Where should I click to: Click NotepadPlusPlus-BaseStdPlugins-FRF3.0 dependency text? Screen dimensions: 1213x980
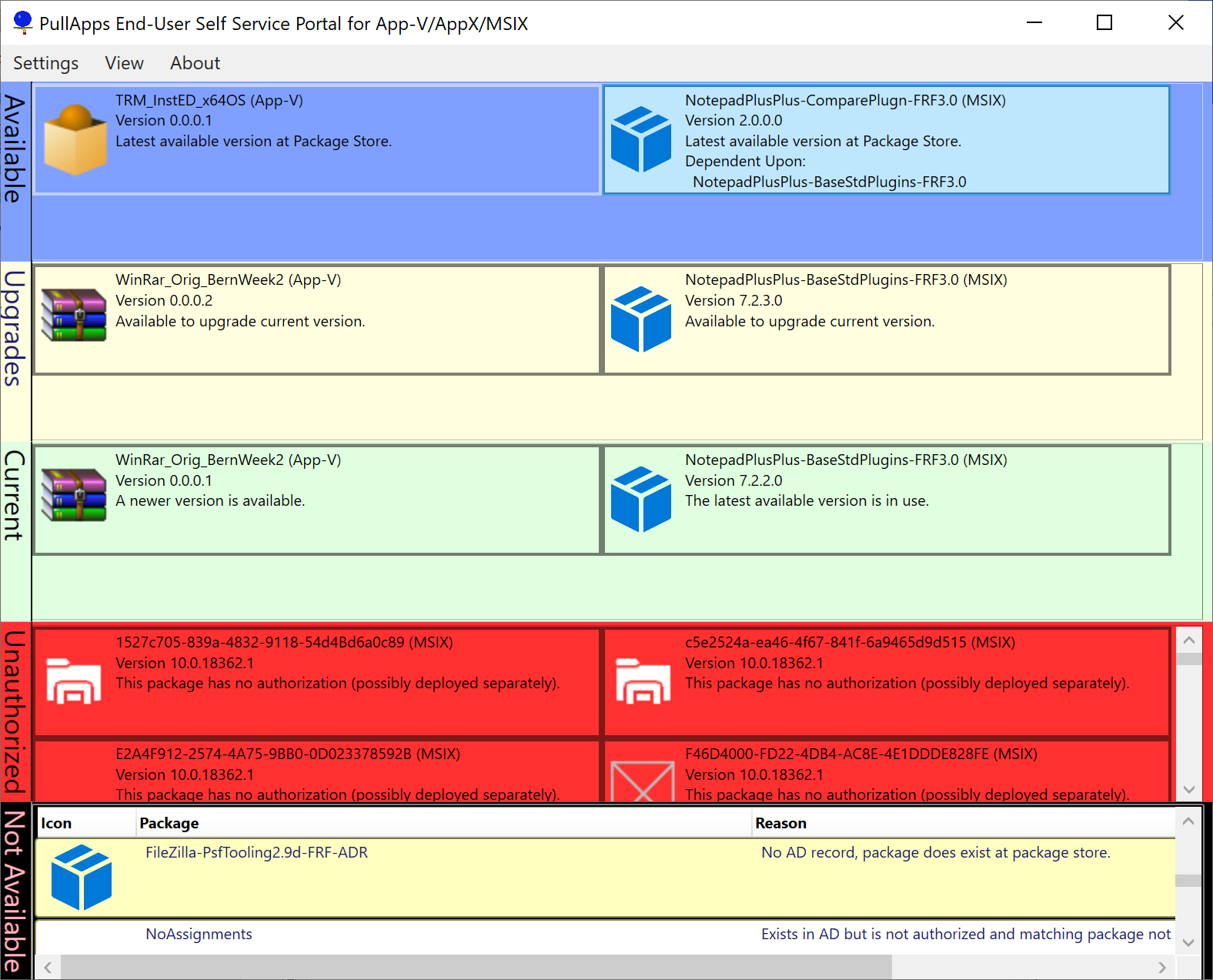pyautogui.click(x=830, y=182)
